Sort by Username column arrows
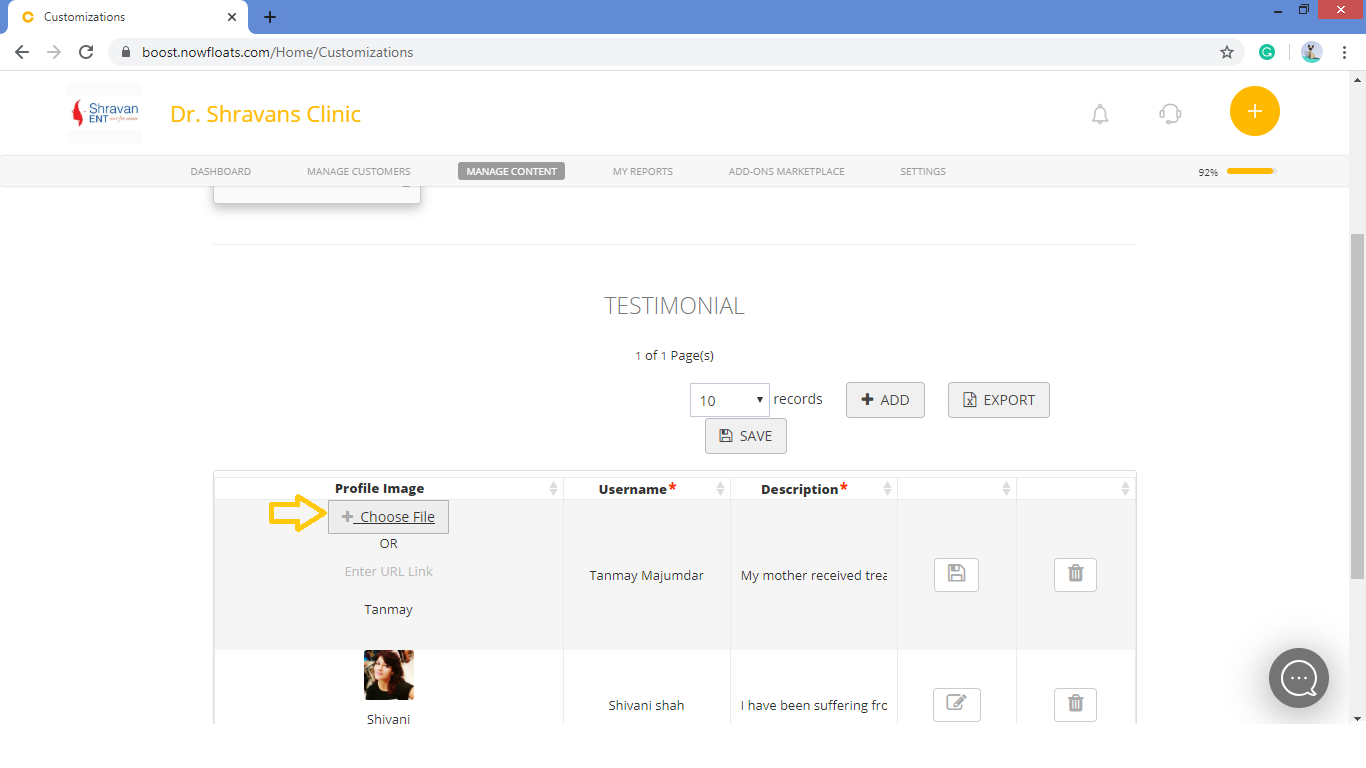 (x=721, y=489)
